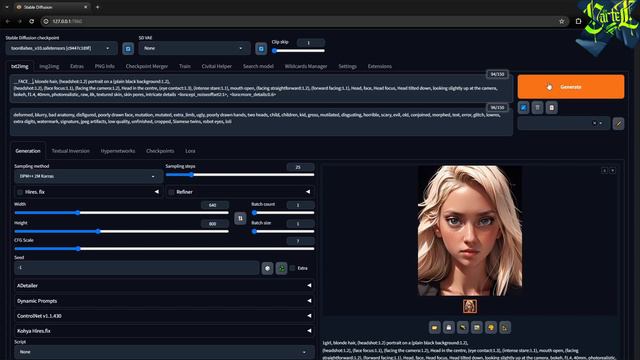Switch to the Extras tab
Viewport: 640px width, 360px height.
pyautogui.click(x=77, y=66)
